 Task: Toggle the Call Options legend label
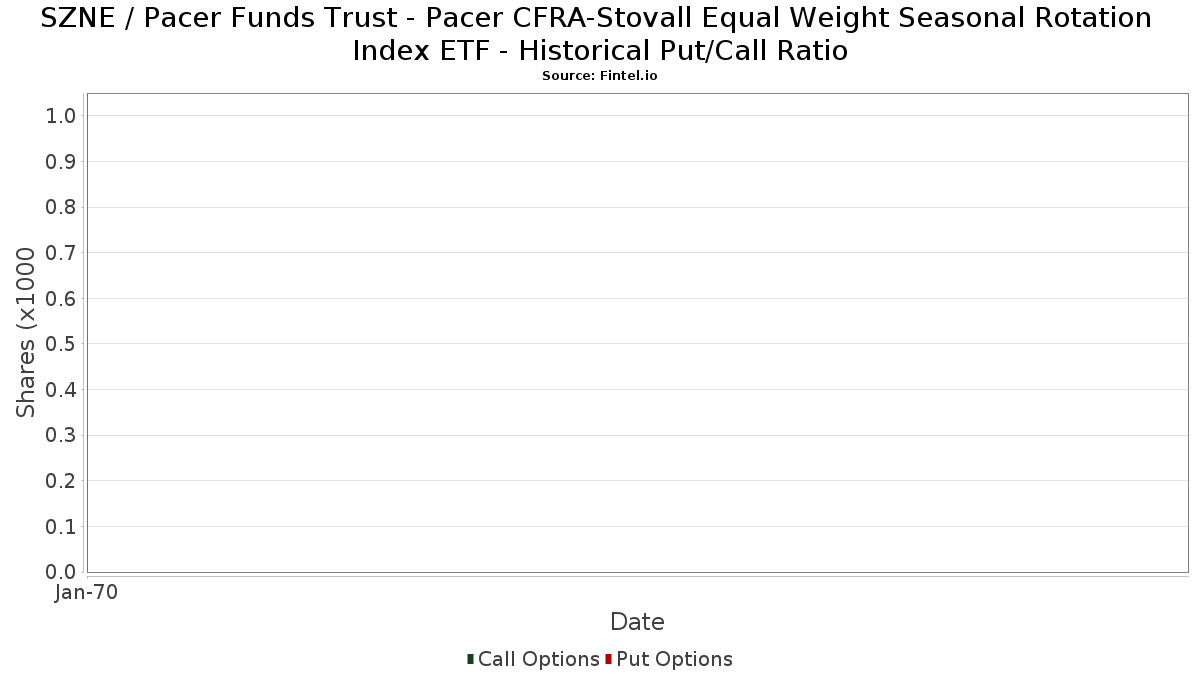click(538, 659)
